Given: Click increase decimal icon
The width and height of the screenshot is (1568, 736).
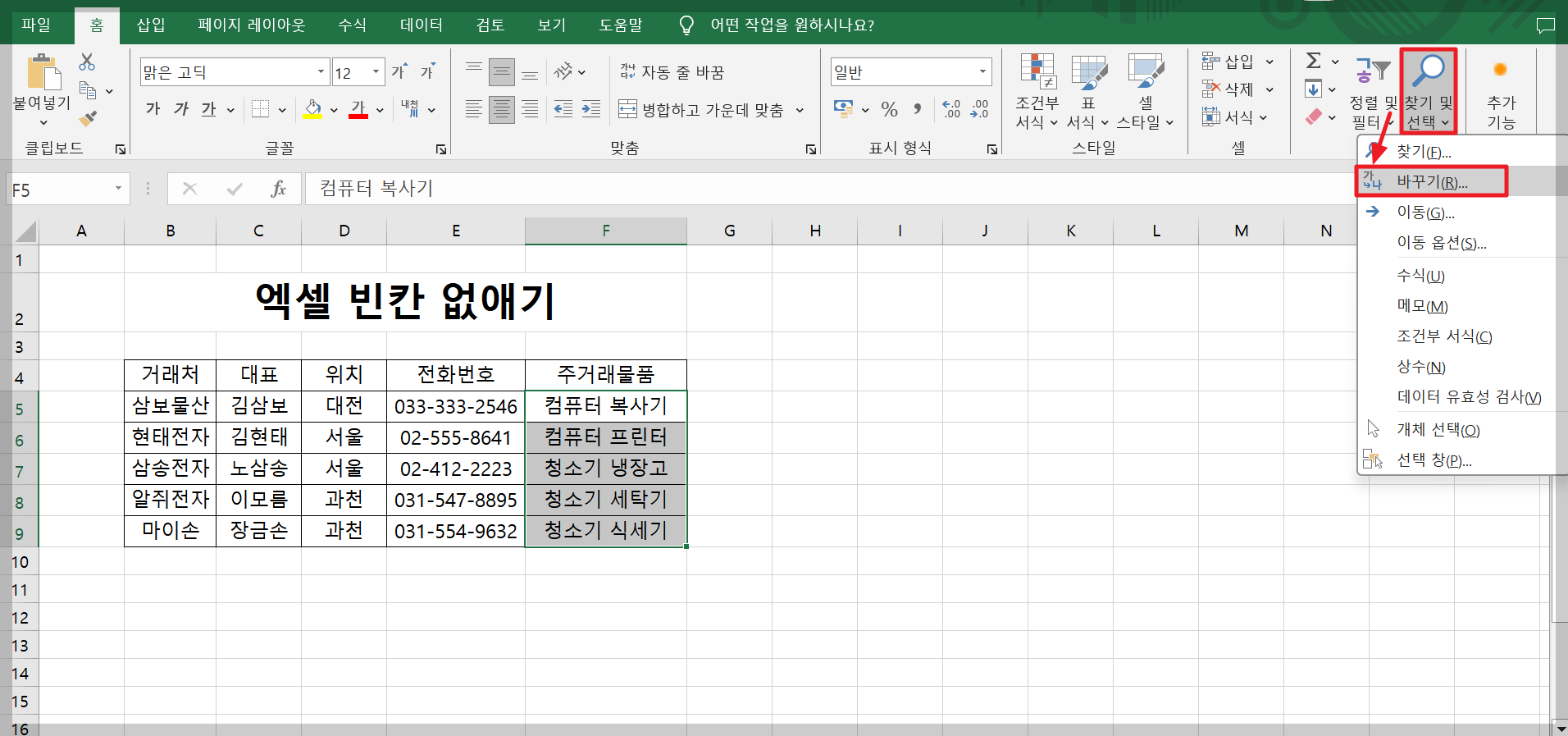Looking at the screenshot, I should (x=951, y=109).
